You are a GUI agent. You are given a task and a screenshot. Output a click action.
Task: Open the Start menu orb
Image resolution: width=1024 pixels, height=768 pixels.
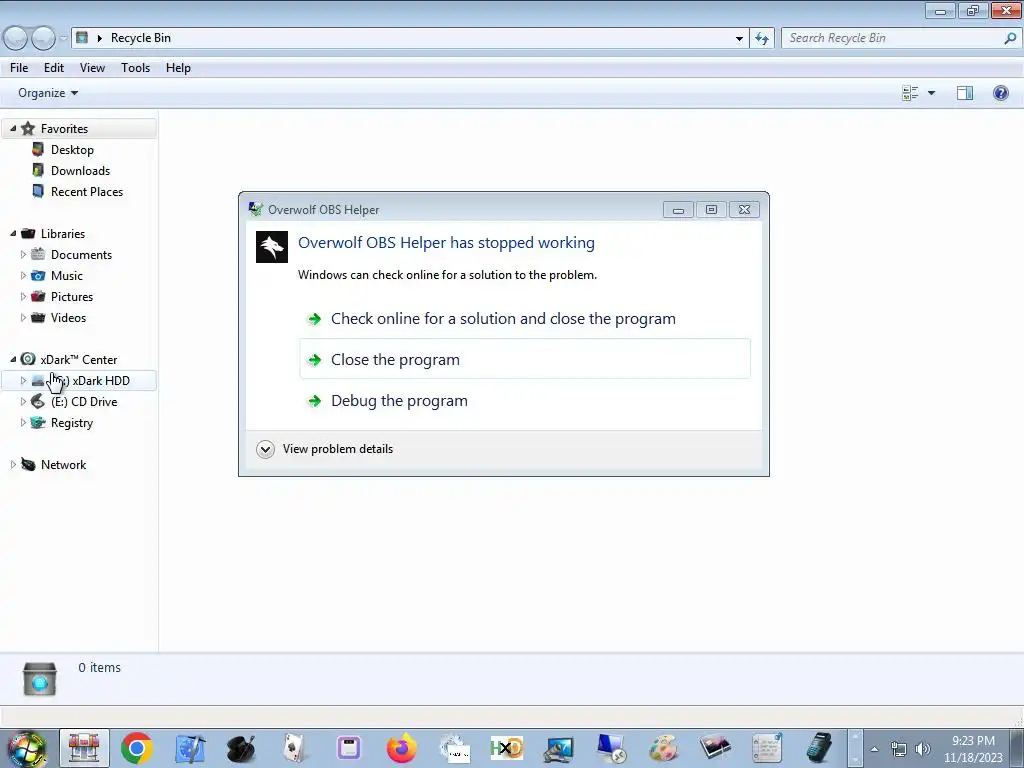point(27,748)
